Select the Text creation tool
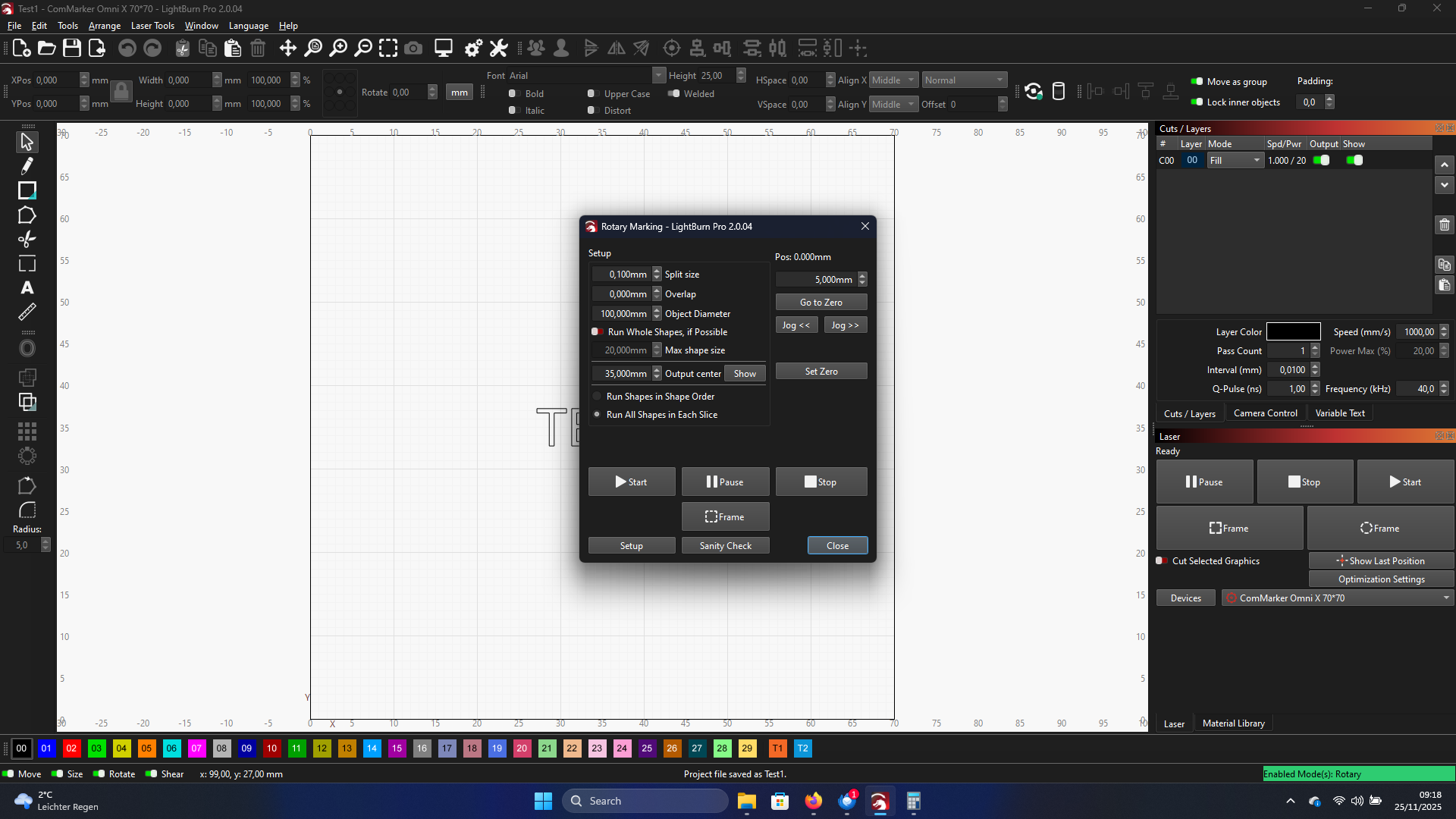The image size is (1456, 819). pyautogui.click(x=27, y=288)
